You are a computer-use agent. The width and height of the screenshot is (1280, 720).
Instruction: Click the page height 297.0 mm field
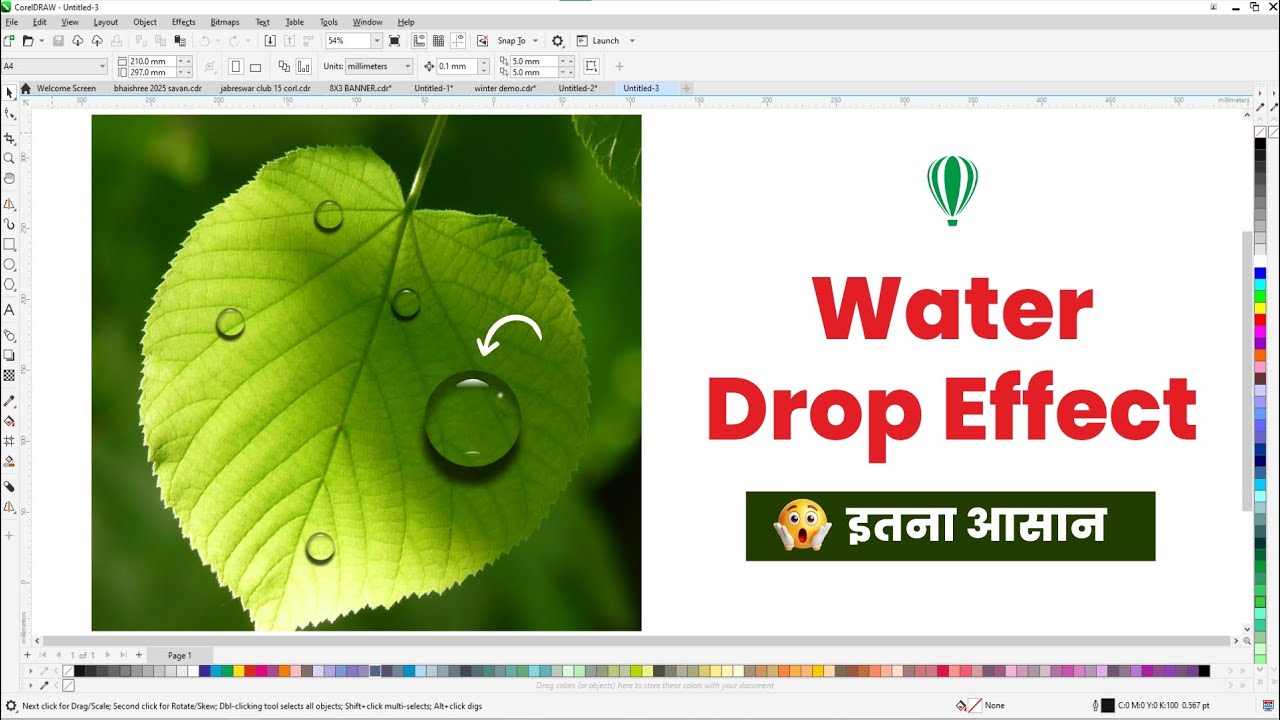point(153,73)
